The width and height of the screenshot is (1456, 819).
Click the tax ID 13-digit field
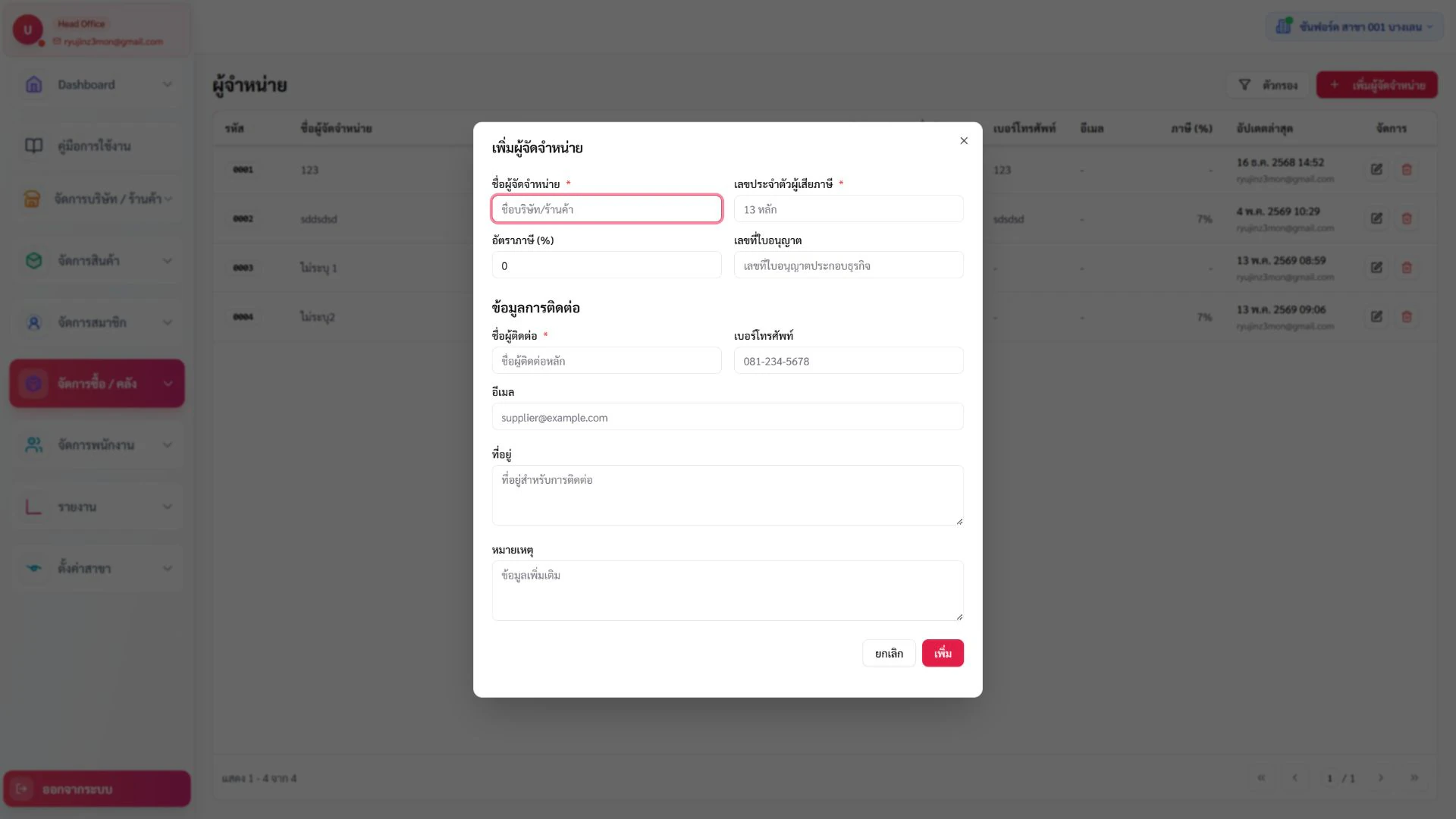click(849, 209)
